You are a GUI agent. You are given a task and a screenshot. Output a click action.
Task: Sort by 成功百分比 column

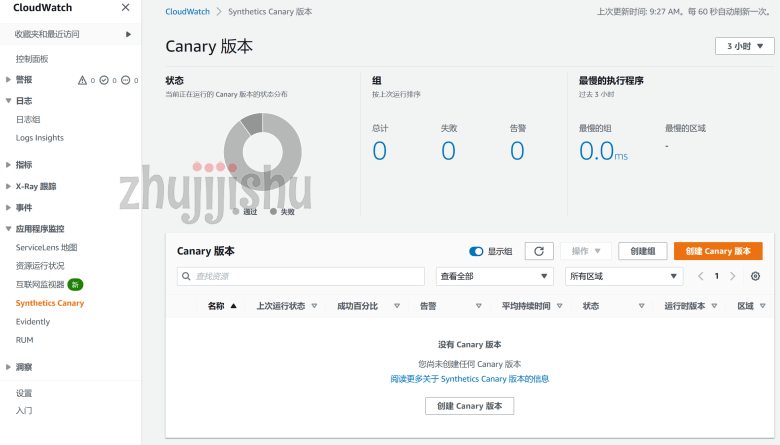point(369,306)
